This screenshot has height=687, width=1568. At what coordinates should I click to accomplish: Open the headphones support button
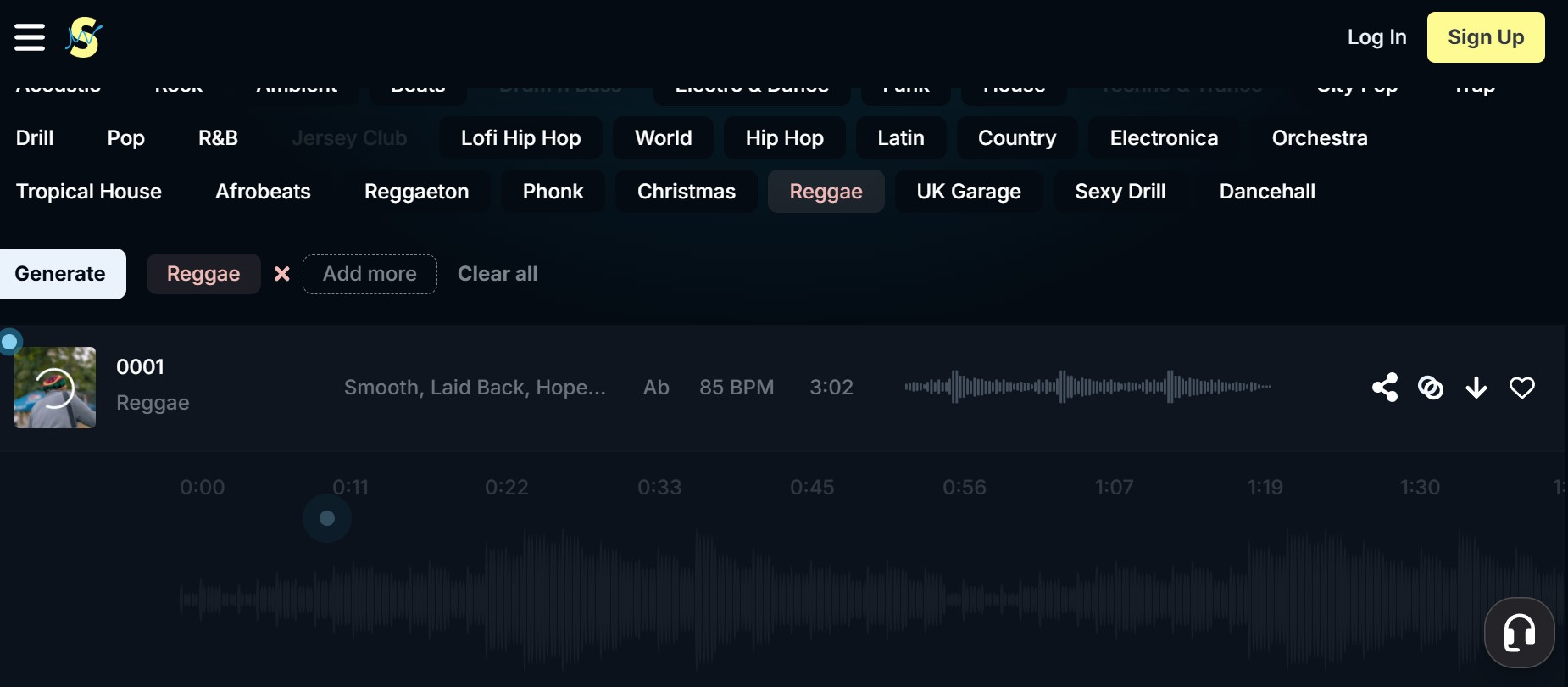(1519, 633)
